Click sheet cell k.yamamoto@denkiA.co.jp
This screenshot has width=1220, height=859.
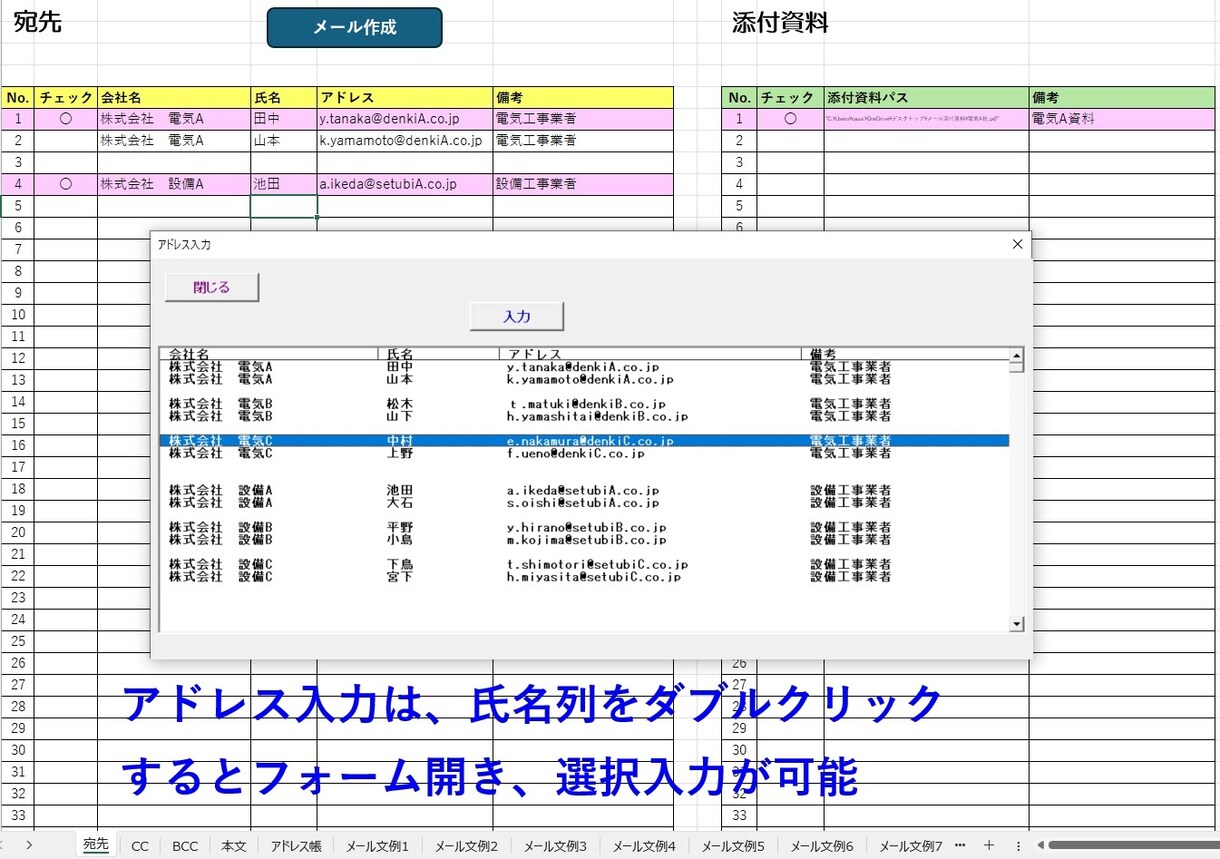(405, 141)
